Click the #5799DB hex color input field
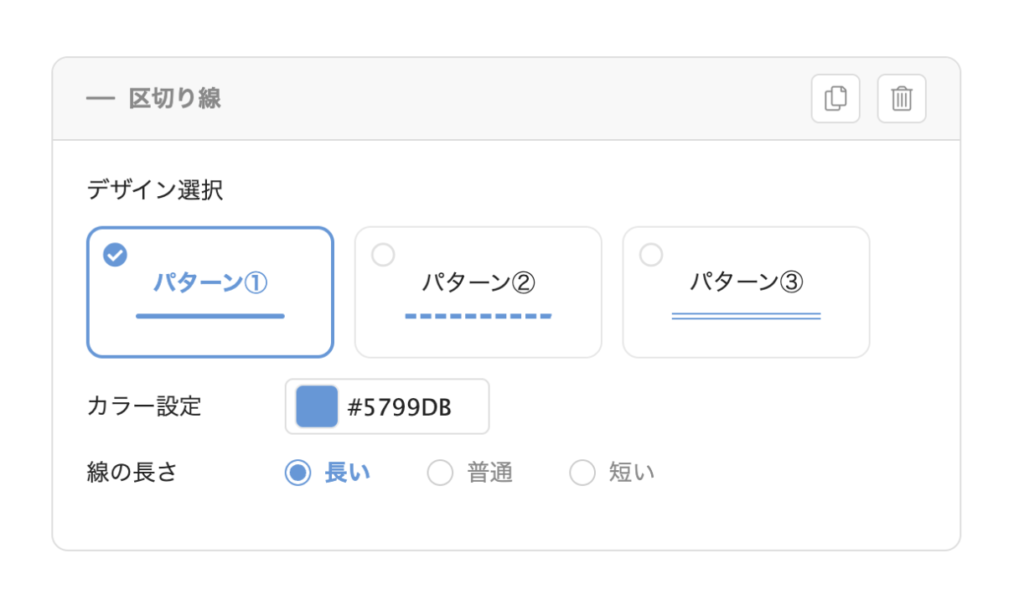The width and height of the screenshot is (1024, 600). pos(387,407)
